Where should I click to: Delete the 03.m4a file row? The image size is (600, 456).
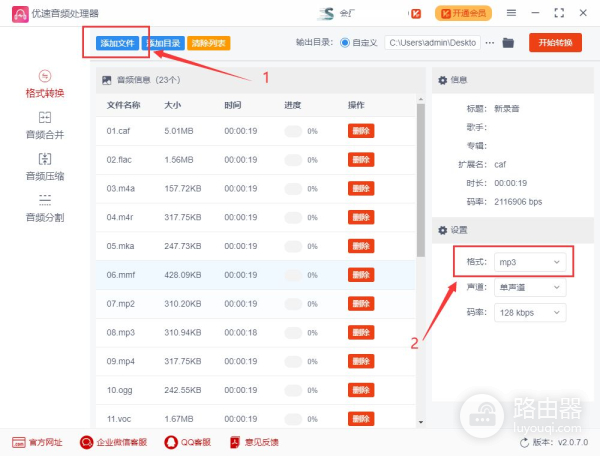pos(361,189)
